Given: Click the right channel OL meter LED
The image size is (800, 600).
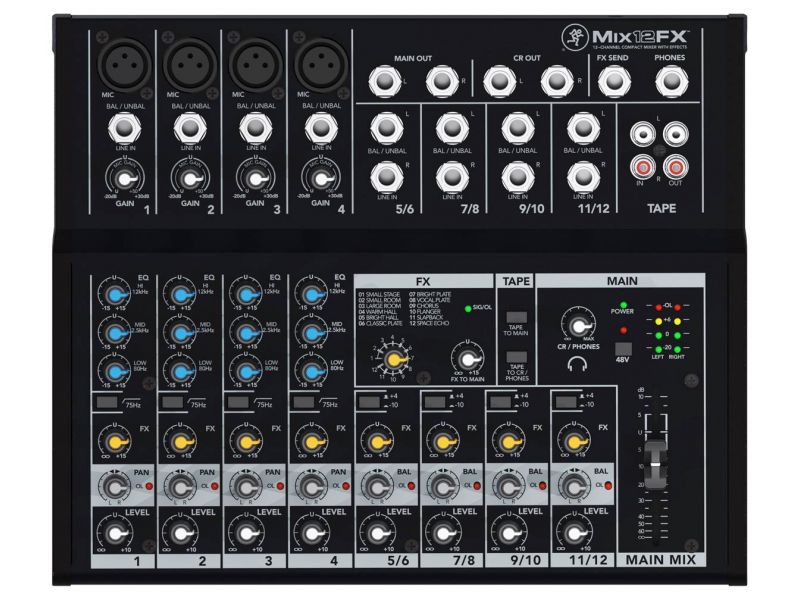Looking at the screenshot, I should point(678,307).
